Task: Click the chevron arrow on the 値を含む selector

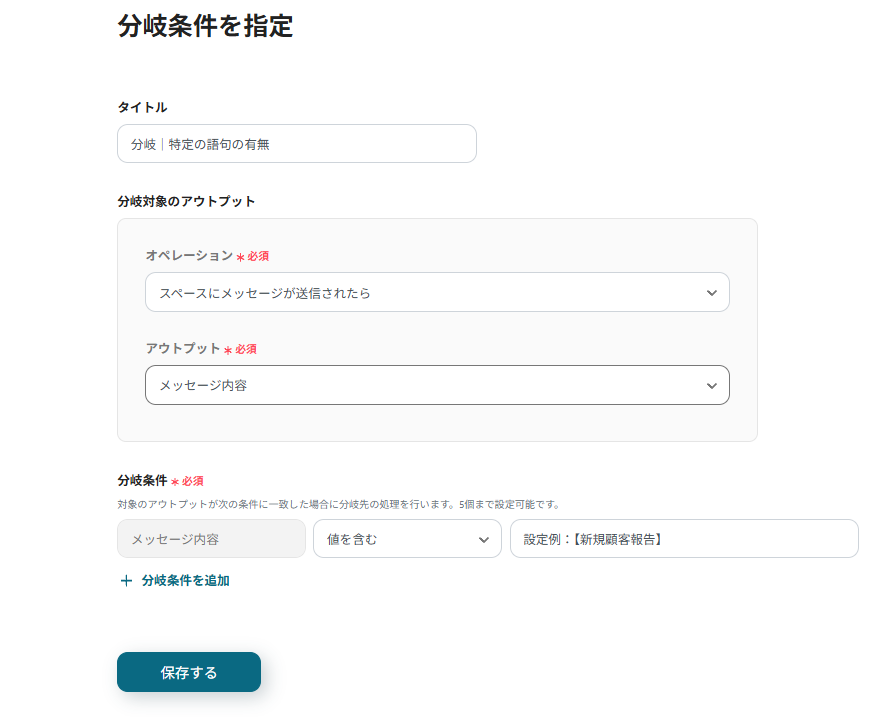Action: click(x=484, y=539)
